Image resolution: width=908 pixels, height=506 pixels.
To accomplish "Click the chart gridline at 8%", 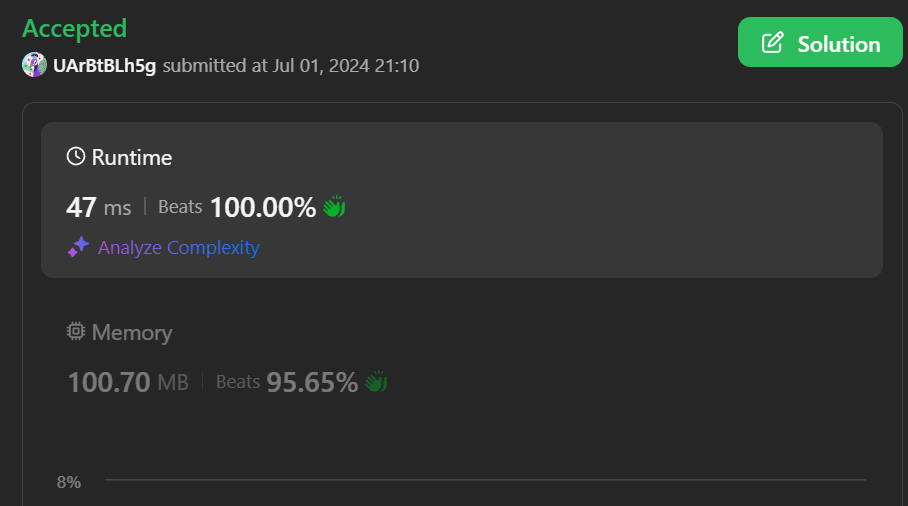I will coord(485,479).
